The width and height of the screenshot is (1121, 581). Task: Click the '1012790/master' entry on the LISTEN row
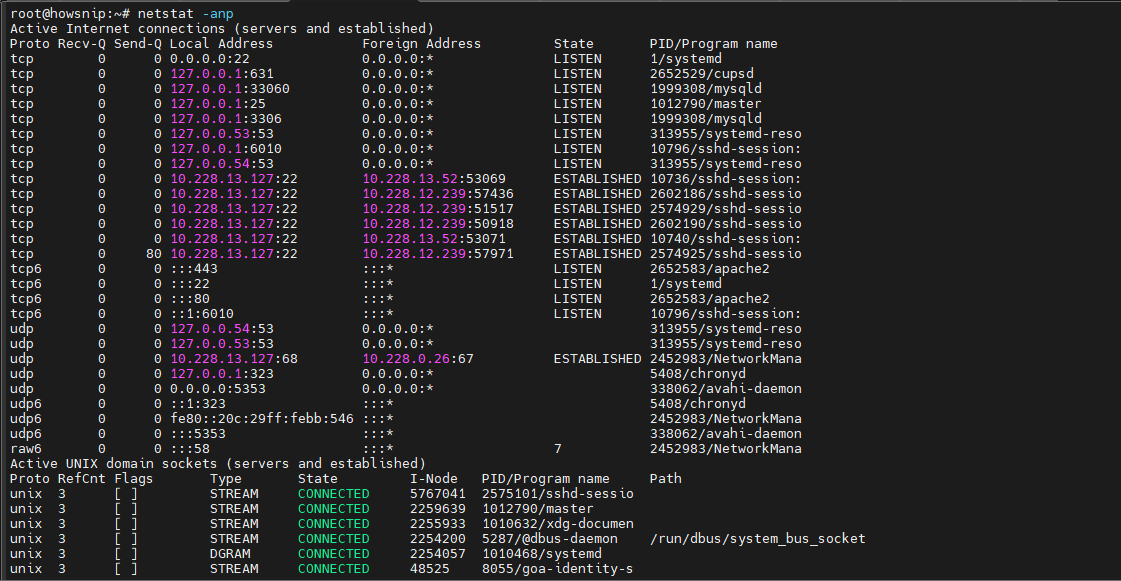pos(706,104)
